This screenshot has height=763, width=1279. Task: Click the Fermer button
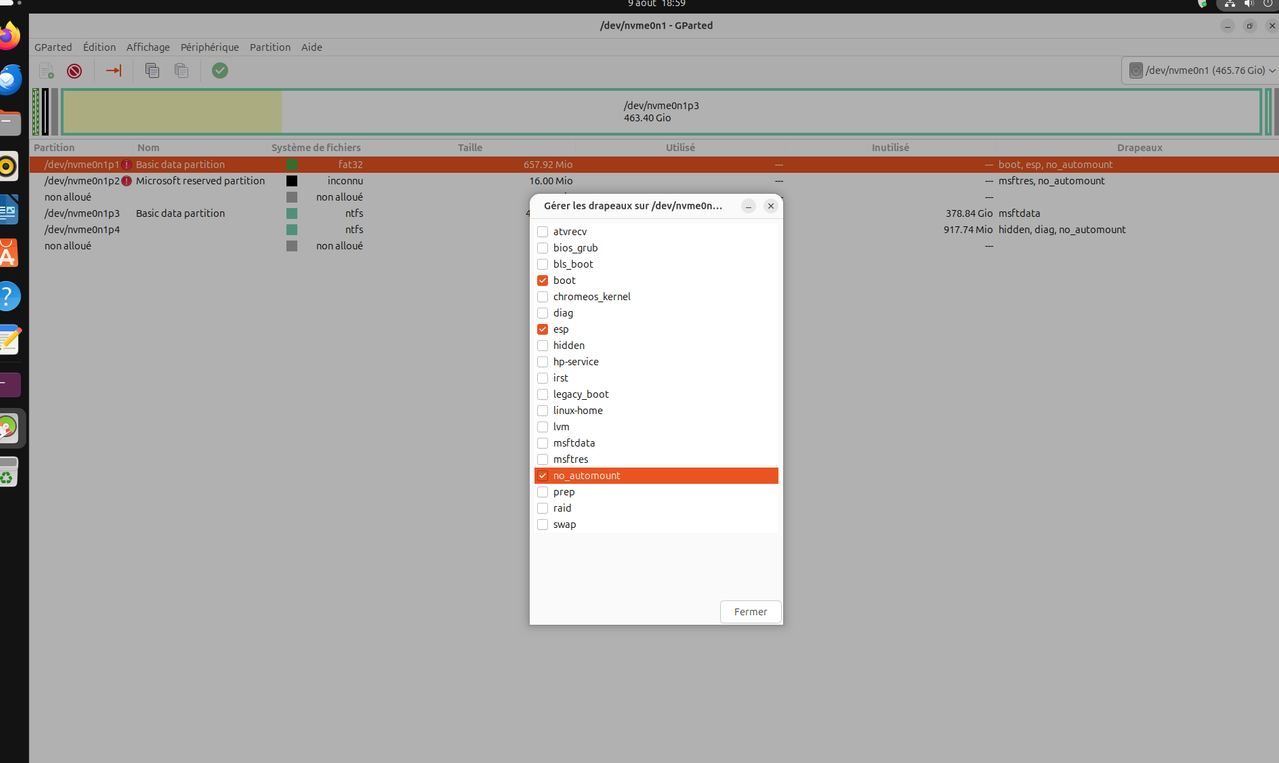(x=751, y=612)
